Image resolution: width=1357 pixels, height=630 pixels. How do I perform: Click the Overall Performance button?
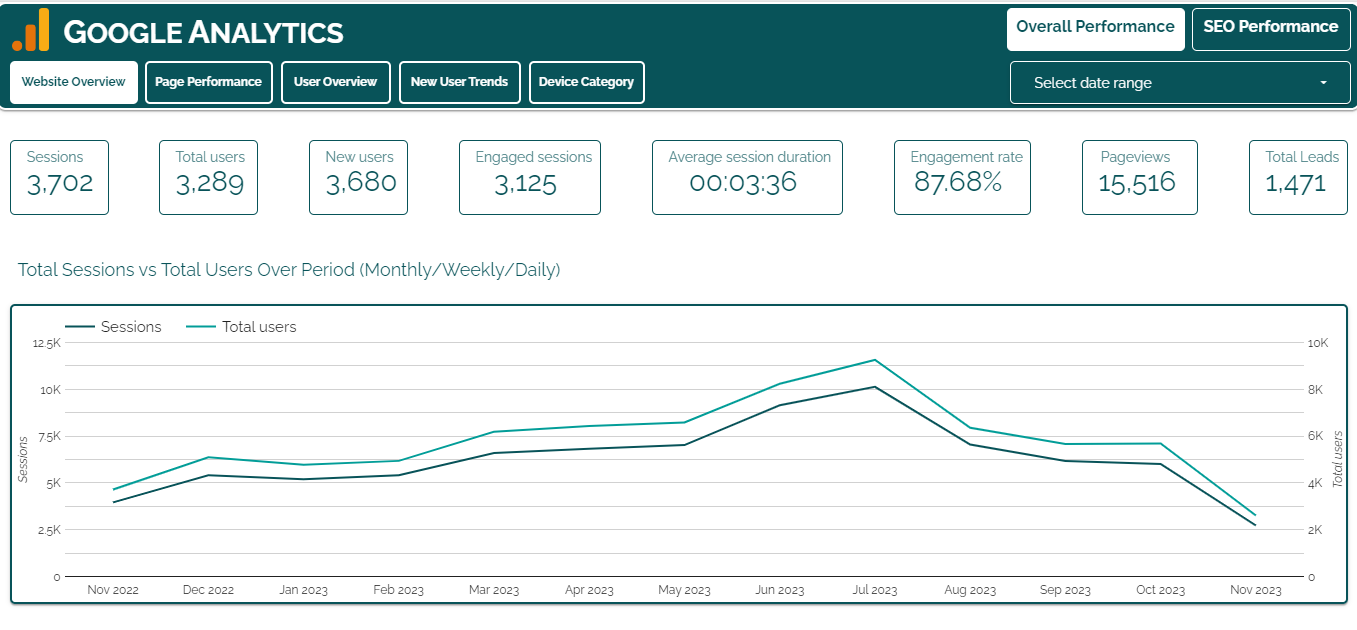(x=1095, y=28)
